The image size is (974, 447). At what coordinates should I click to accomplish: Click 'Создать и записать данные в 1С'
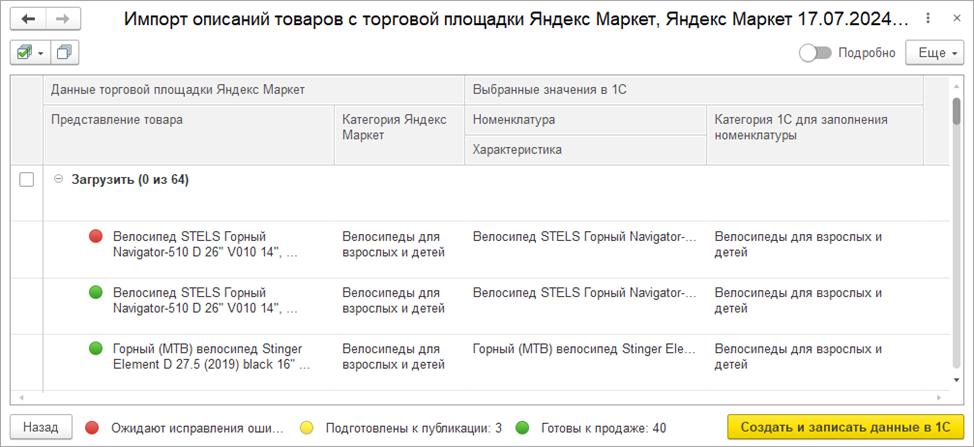(x=844, y=427)
